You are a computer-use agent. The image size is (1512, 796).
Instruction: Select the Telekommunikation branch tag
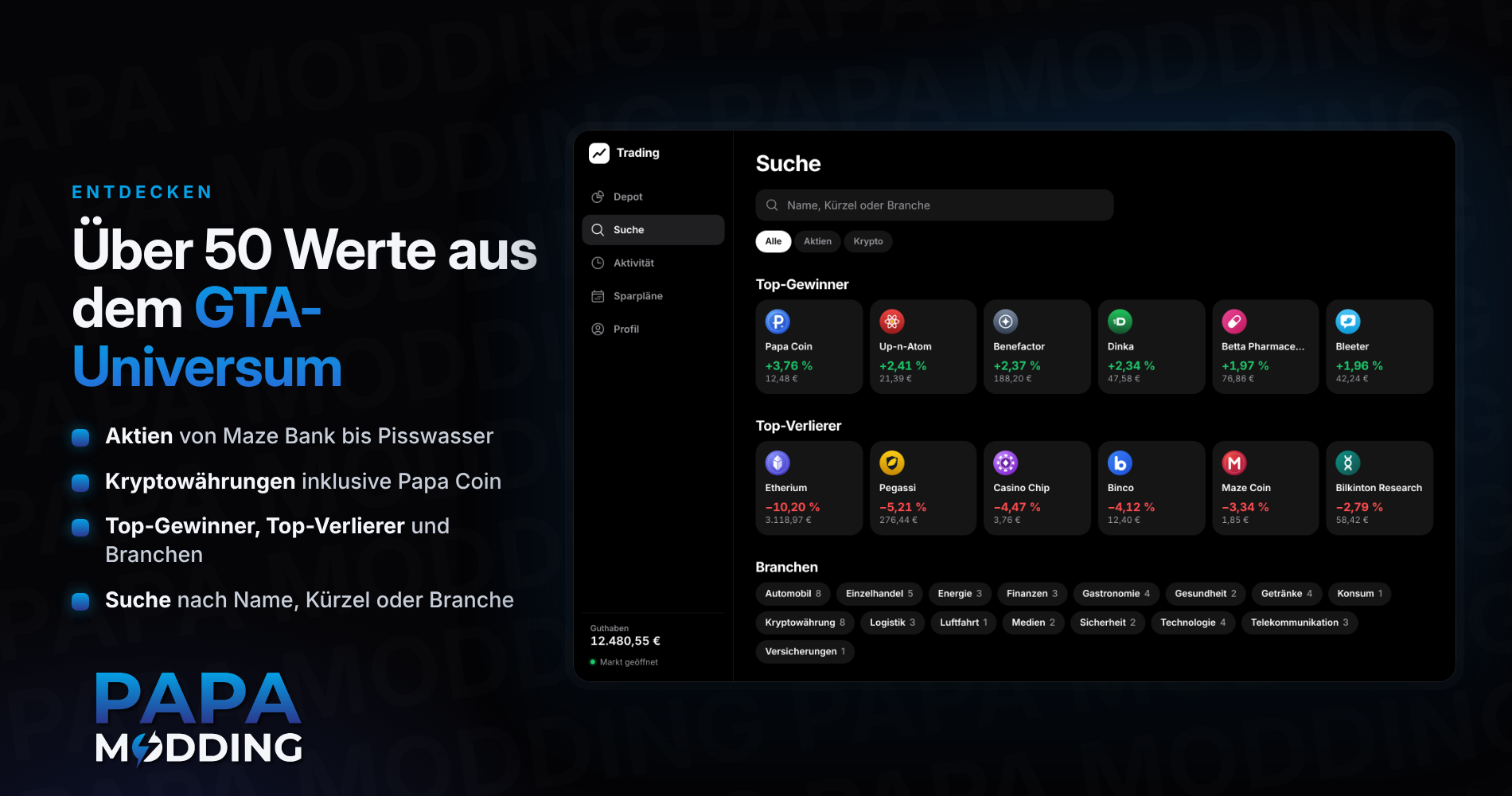click(1300, 622)
